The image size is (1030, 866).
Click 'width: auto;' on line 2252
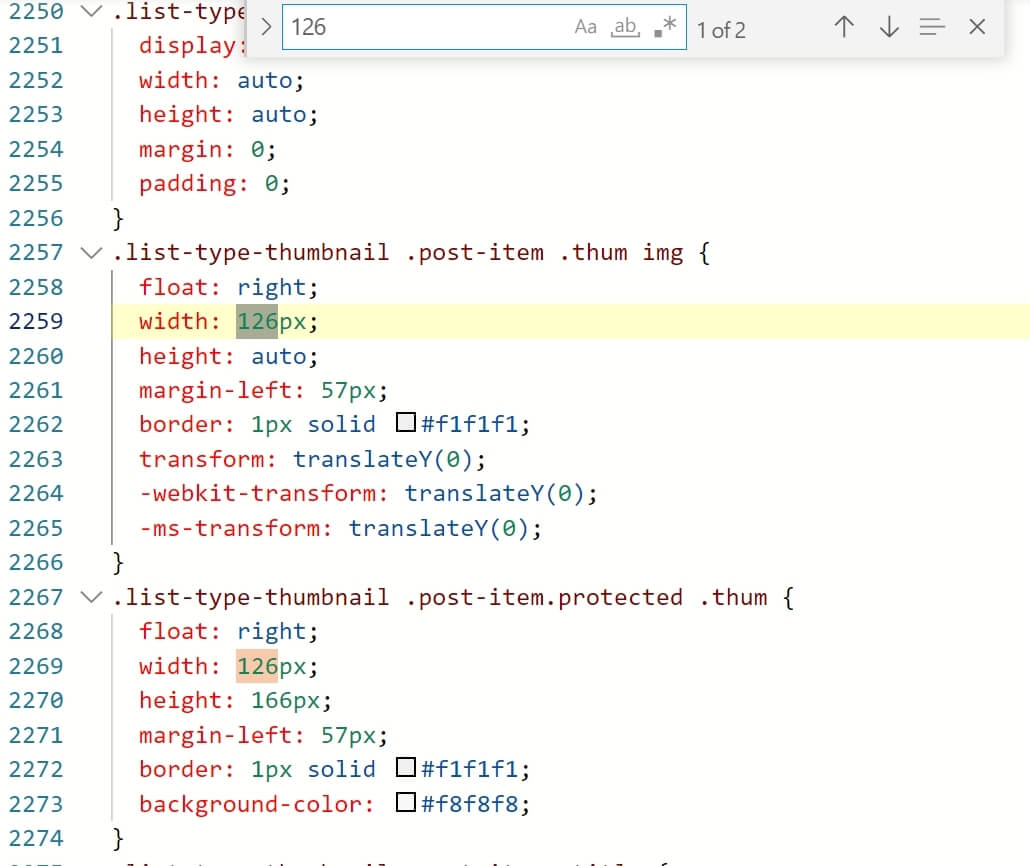221,80
